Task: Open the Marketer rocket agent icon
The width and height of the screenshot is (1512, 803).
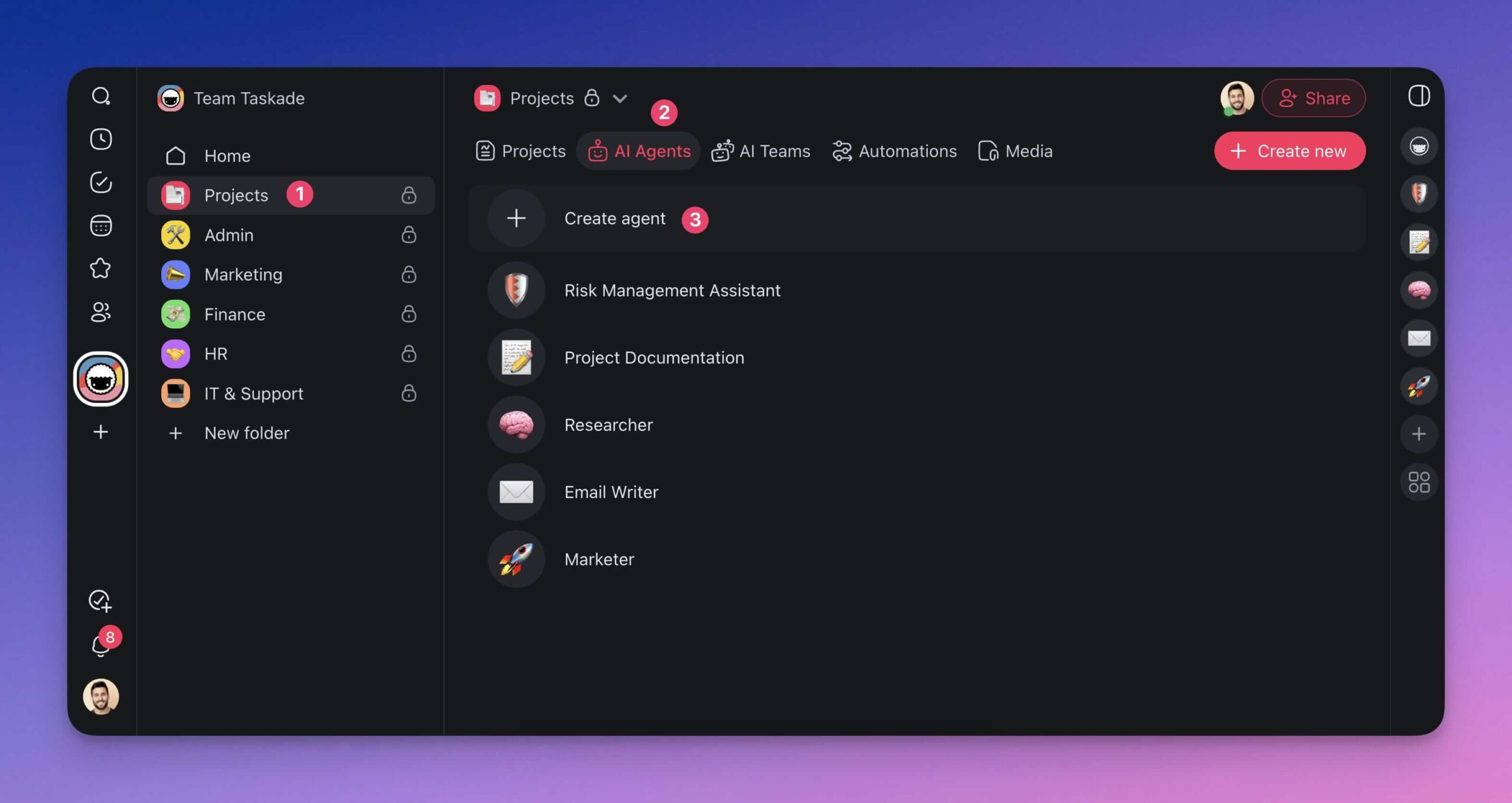Action: point(1419,386)
